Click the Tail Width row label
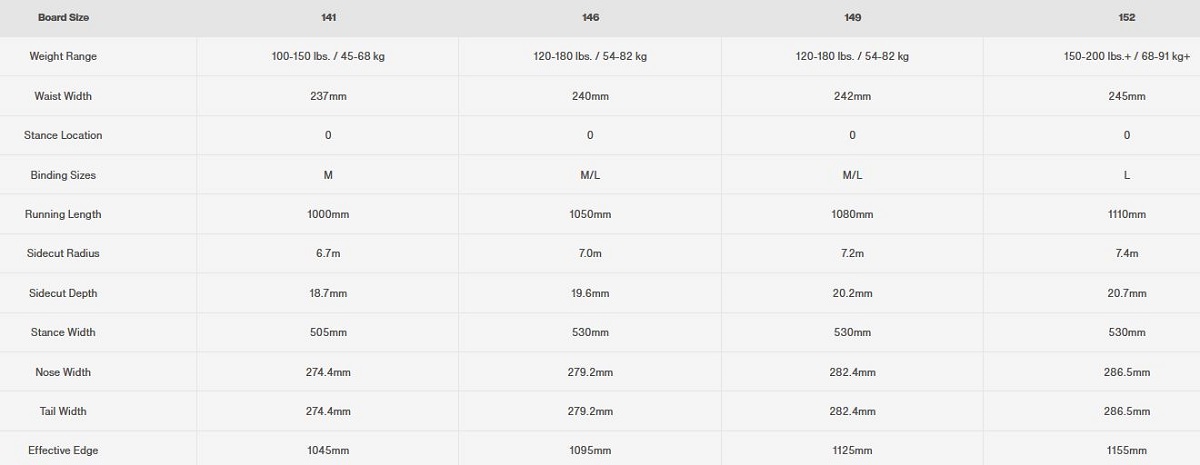 point(64,411)
